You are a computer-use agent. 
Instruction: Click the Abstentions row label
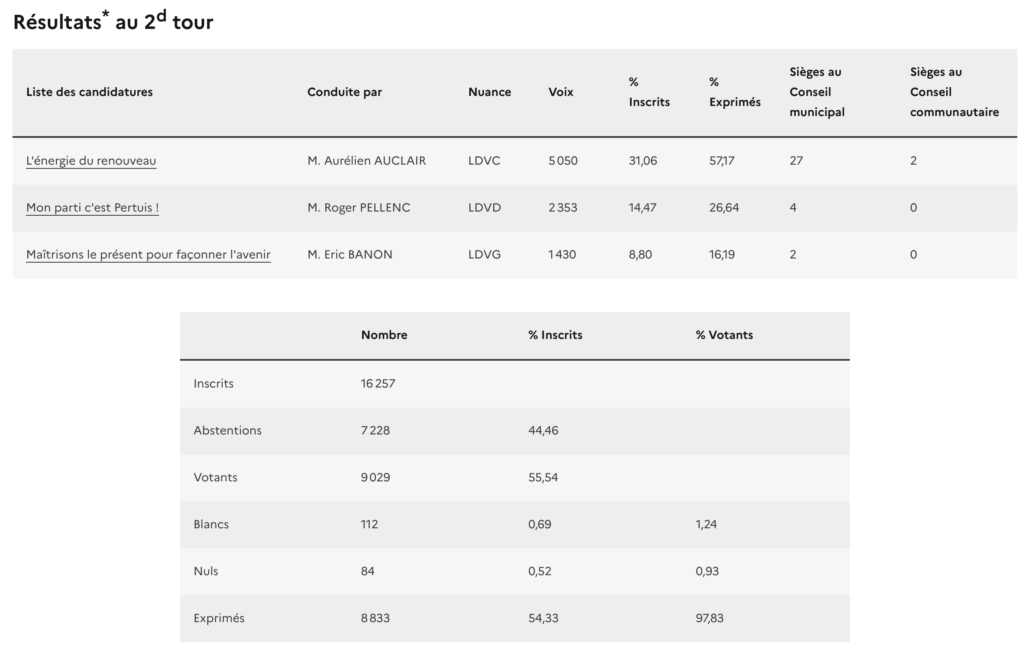click(227, 430)
